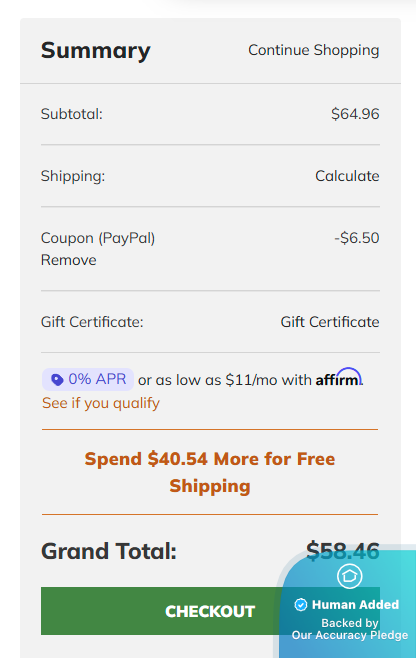Click the Coupon (PayPal) label
Viewport: 416px width, 658px height.
pos(98,238)
